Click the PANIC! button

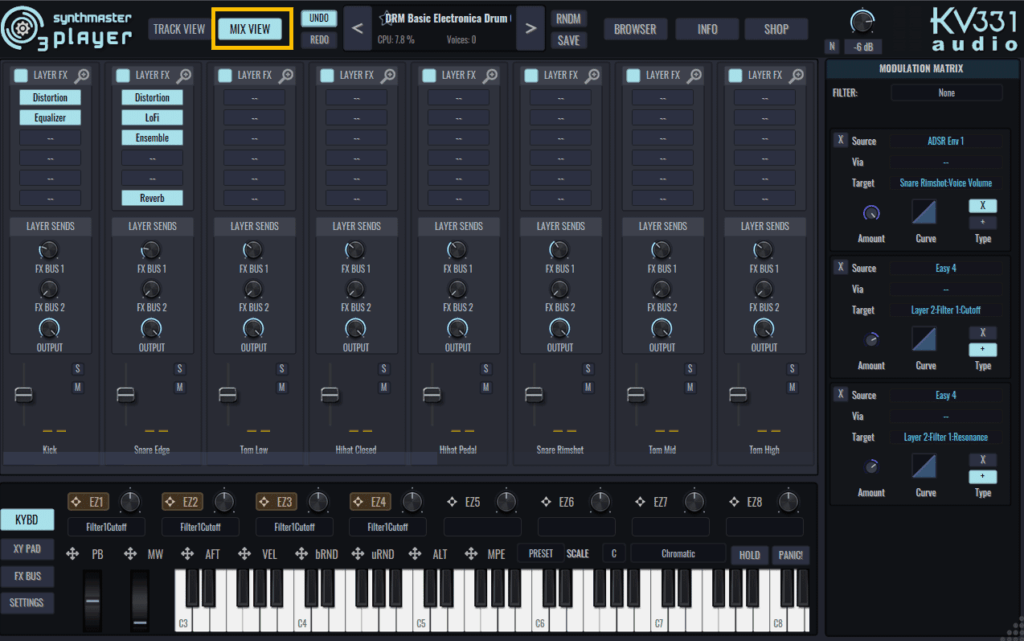[790, 555]
